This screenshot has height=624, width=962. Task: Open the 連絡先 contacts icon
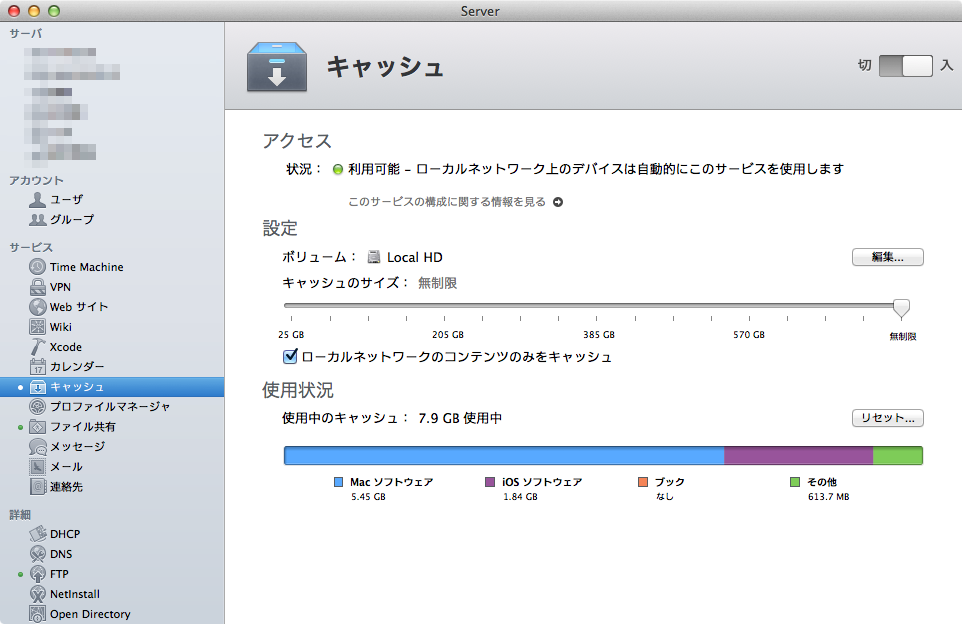[x=37, y=487]
